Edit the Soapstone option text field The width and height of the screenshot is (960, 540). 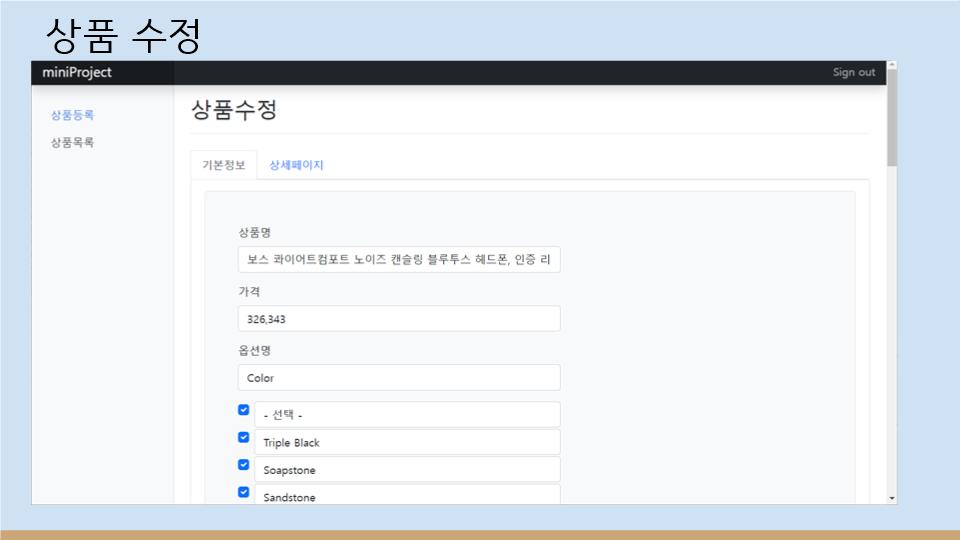(x=407, y=470)
